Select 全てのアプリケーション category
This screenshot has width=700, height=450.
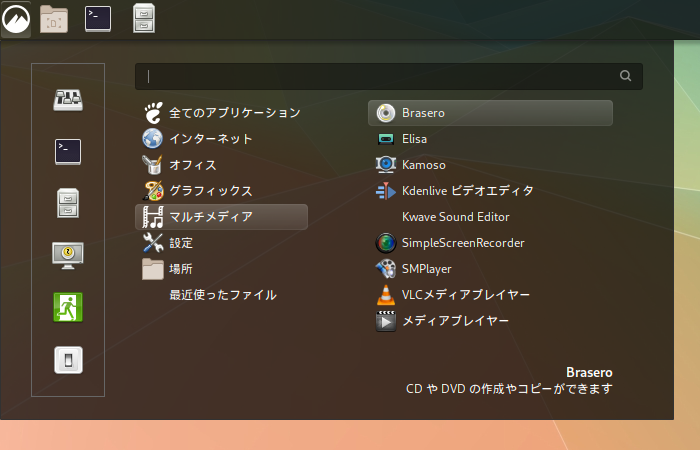(221, 113)
